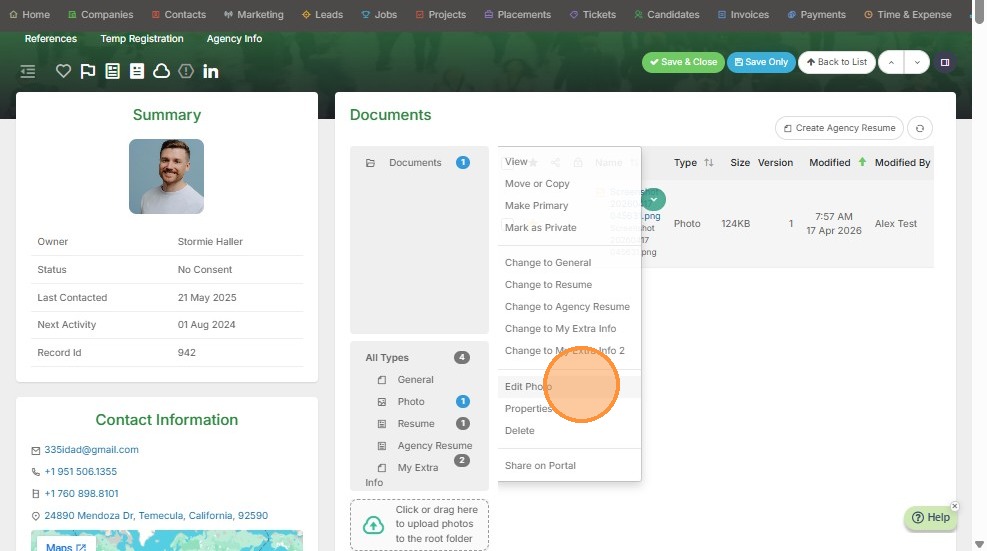Click the Temecula address link
The width and height of the screenshot is (987, 551).
156,516
